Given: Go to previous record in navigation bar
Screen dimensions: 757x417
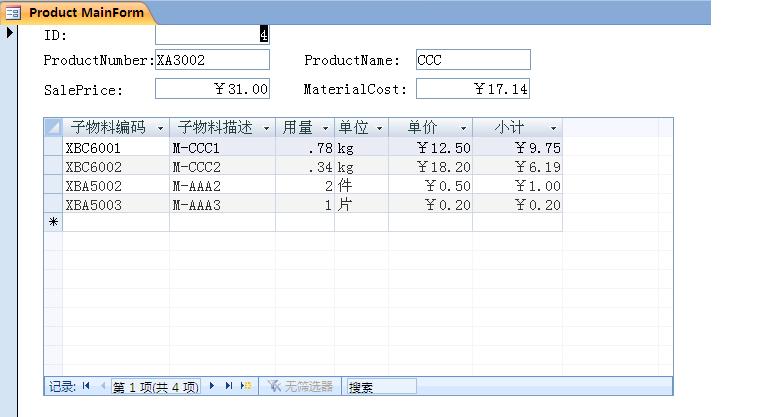Looking at the screenshot, I should [x=102, y=386].
